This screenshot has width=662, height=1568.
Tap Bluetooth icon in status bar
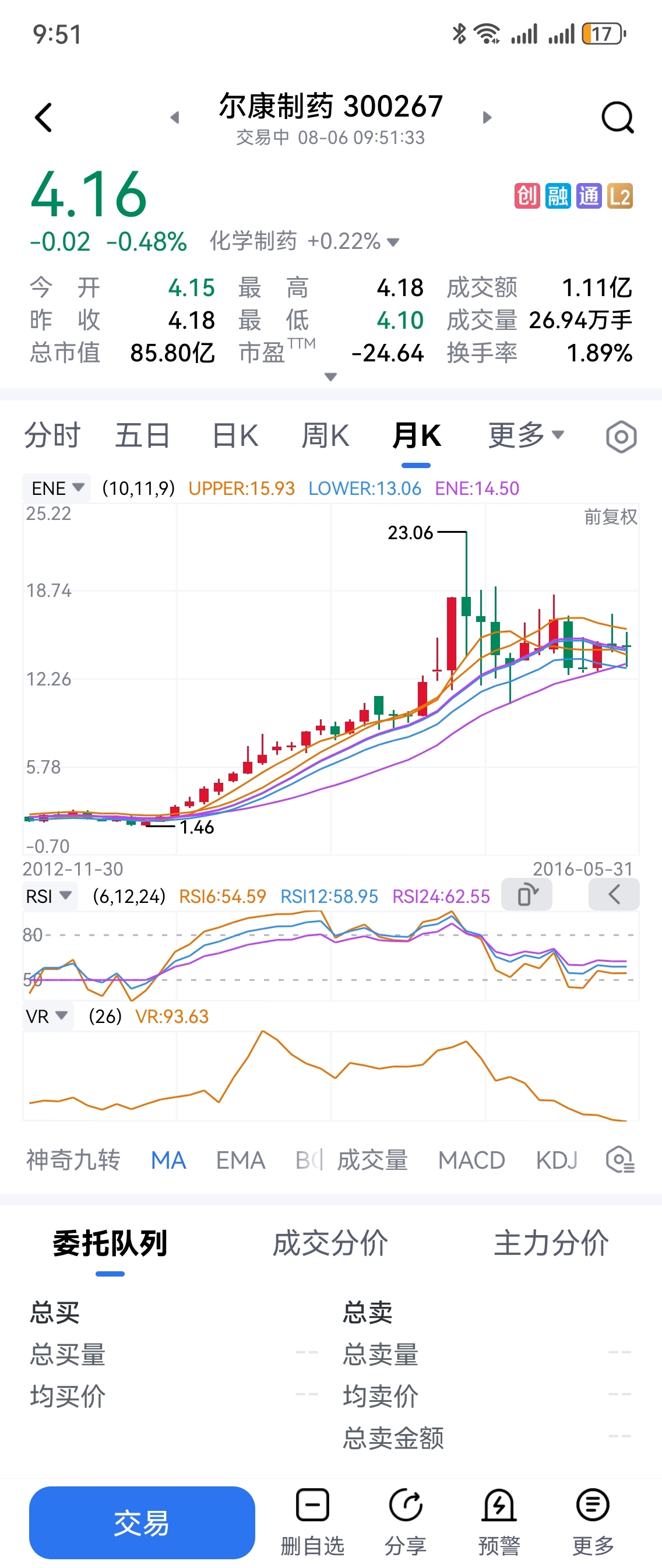pos(459,34)
